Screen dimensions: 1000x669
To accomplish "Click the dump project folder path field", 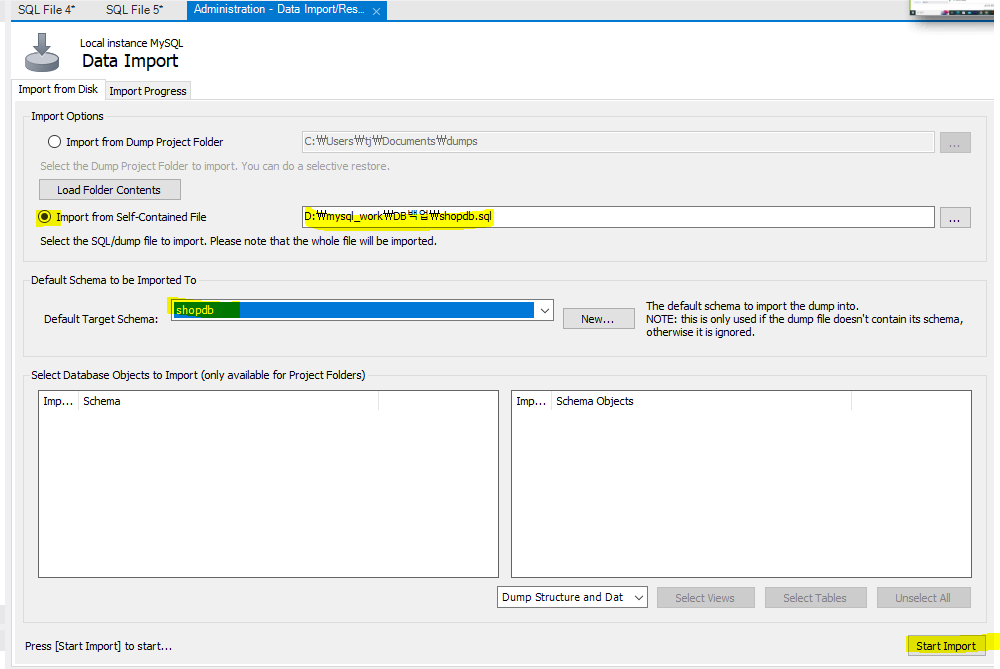I will pyautogui.click(x=619, y=142).
